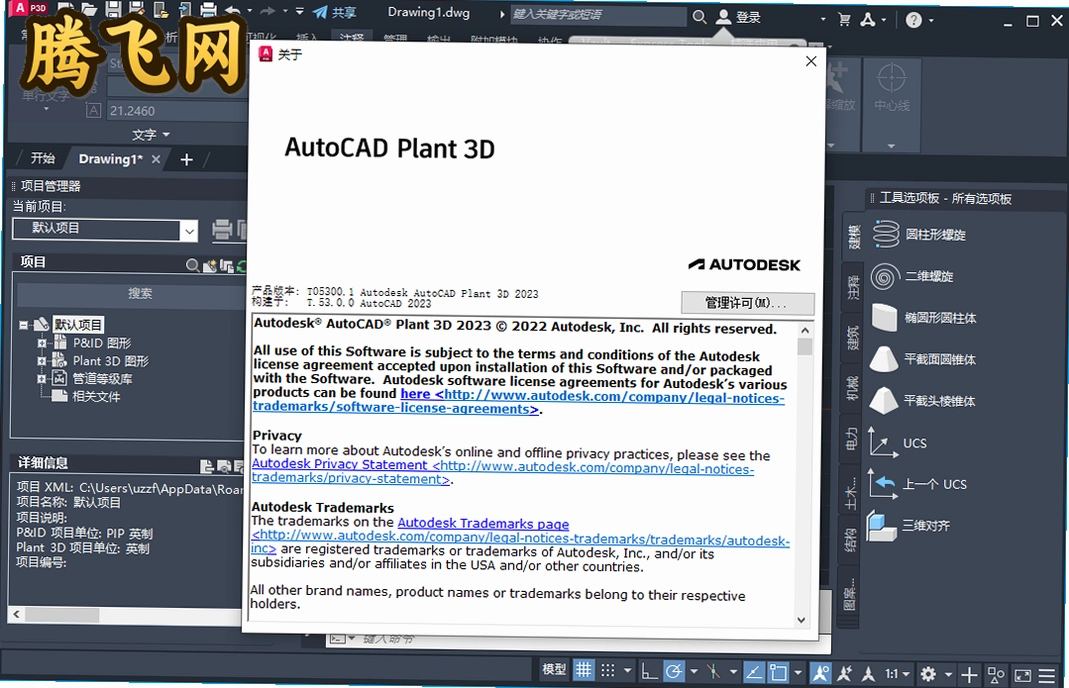The height and width of the screenshot is (688, 1069).
Task: Click the Redo arrow in quick access toolbar
Action: [x=268, y=11]
